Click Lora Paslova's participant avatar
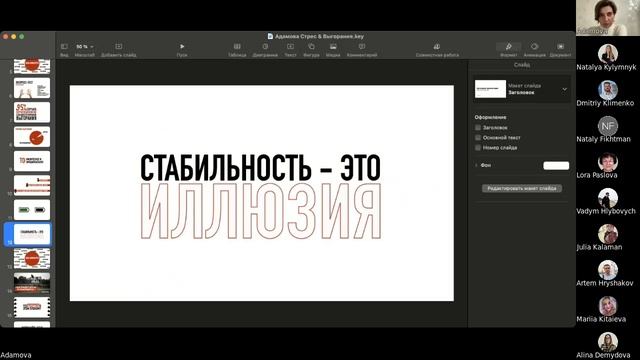640x360 pixels. (608, 162)
